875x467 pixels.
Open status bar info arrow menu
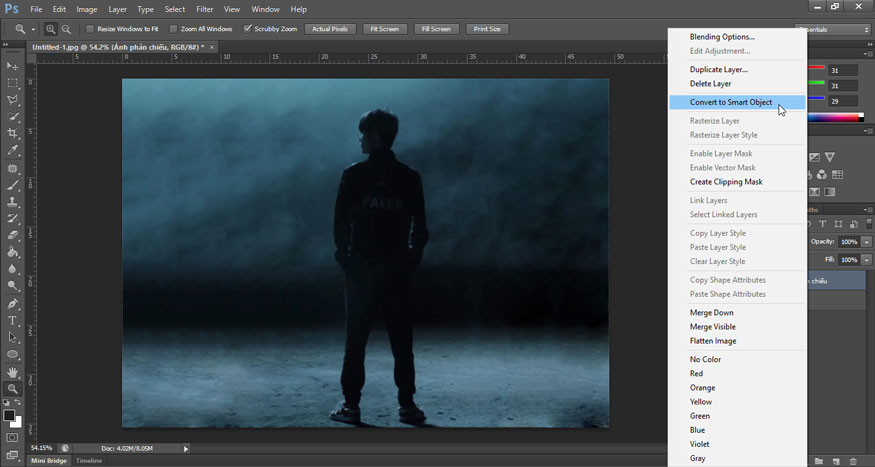coord(186,449)
